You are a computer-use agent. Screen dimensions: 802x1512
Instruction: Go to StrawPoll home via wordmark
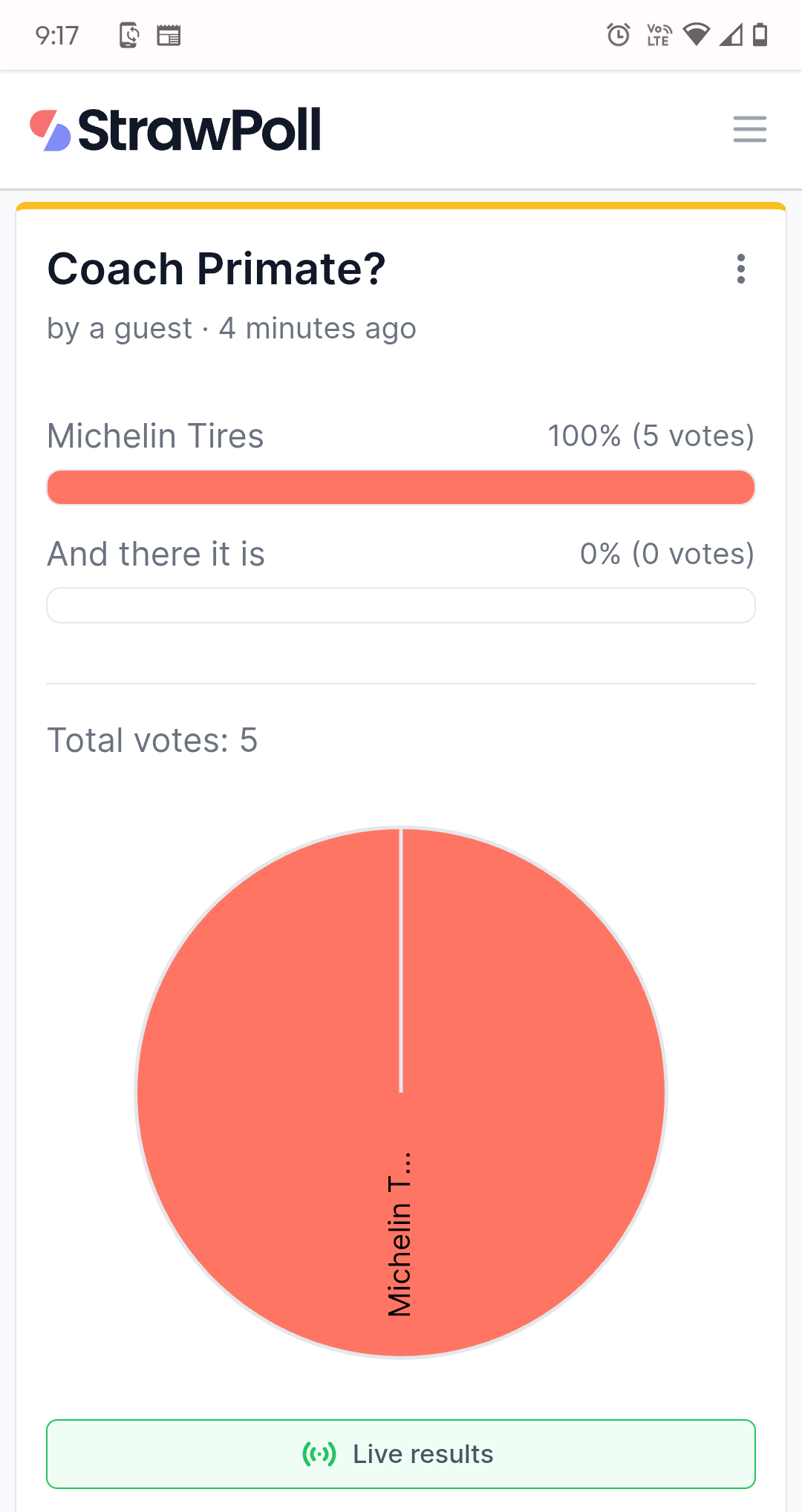[x=200, y=130]
